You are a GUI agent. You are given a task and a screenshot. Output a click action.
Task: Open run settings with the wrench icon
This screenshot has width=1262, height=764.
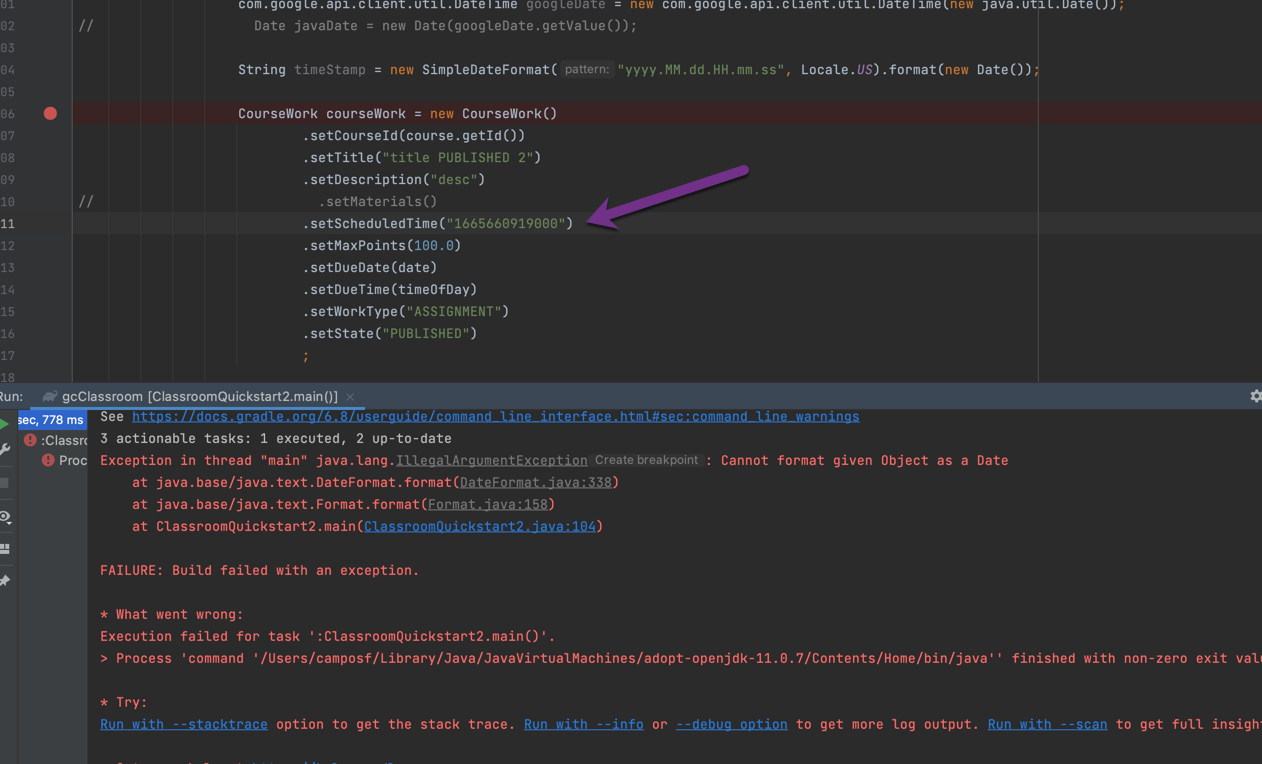[x=5, y=450]
